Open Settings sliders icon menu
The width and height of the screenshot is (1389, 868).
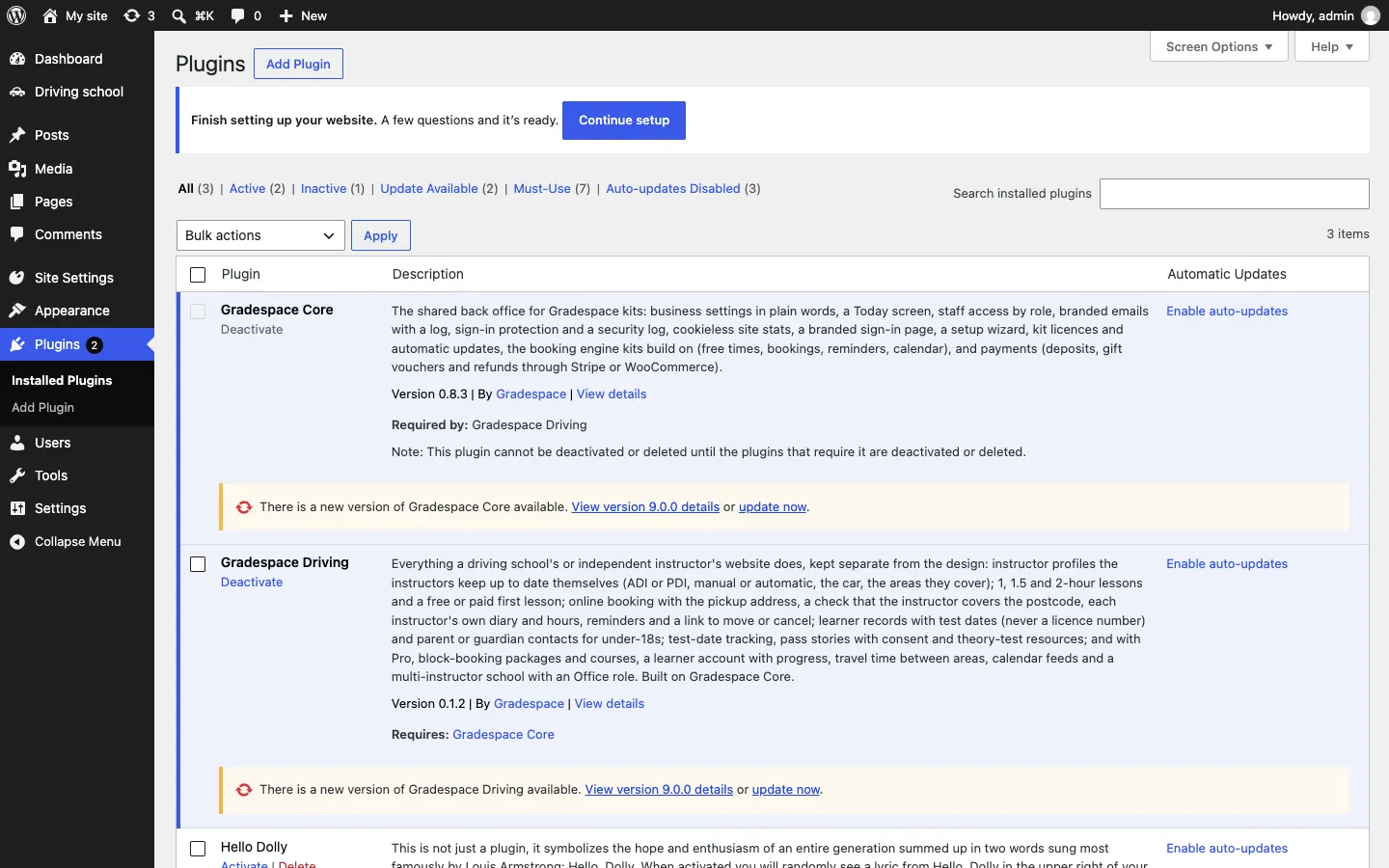17,508
